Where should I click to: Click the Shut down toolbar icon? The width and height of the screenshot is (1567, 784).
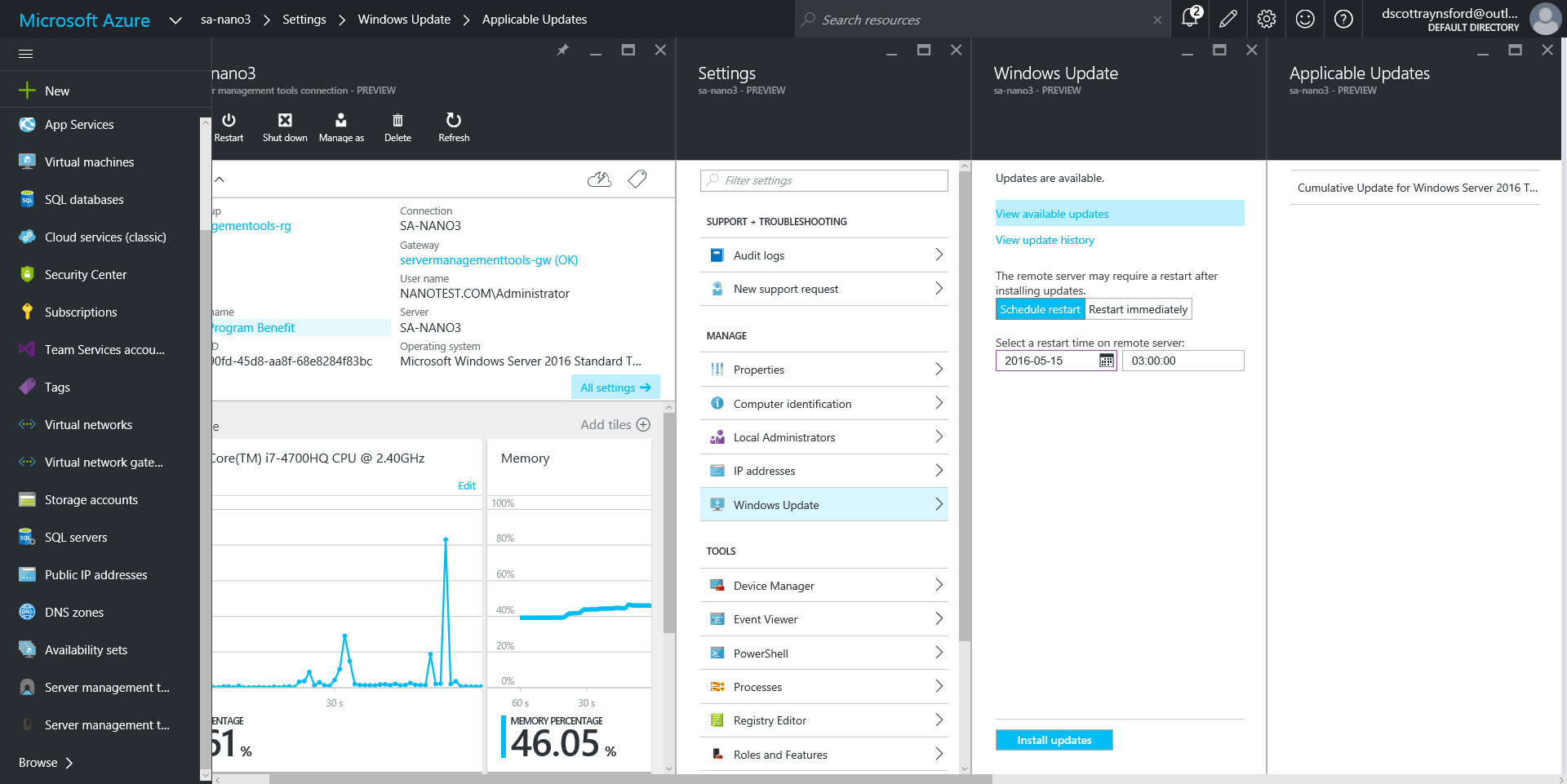coord(285,121)
